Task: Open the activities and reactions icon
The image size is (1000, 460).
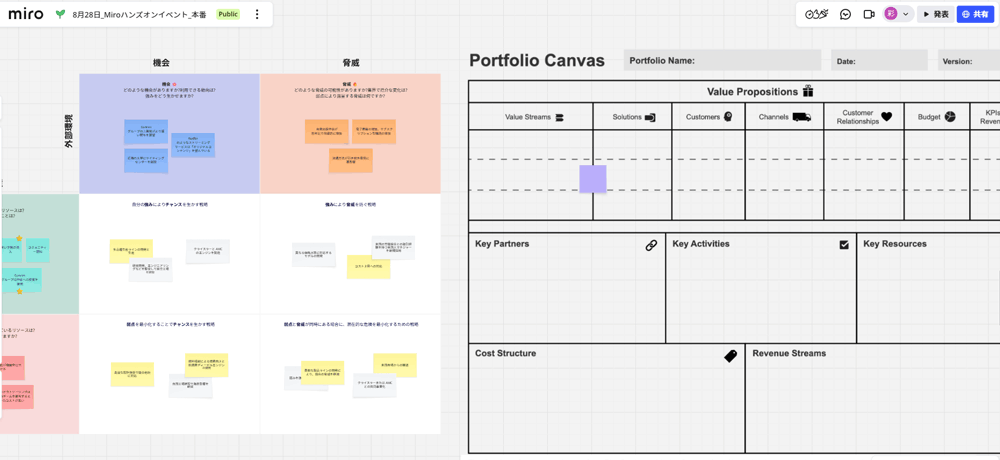Action: coord(816,14)
